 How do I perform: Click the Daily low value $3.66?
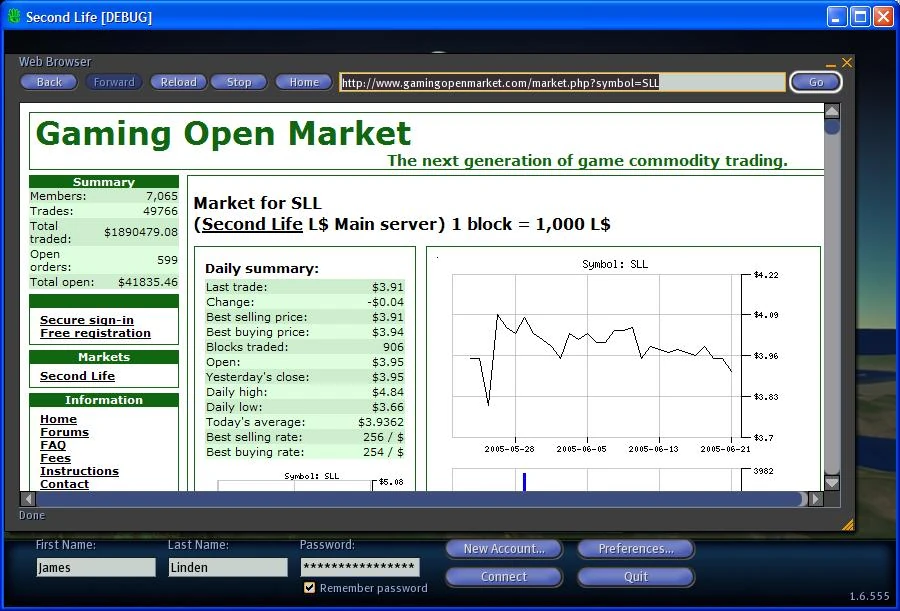[x=387, y=407]
